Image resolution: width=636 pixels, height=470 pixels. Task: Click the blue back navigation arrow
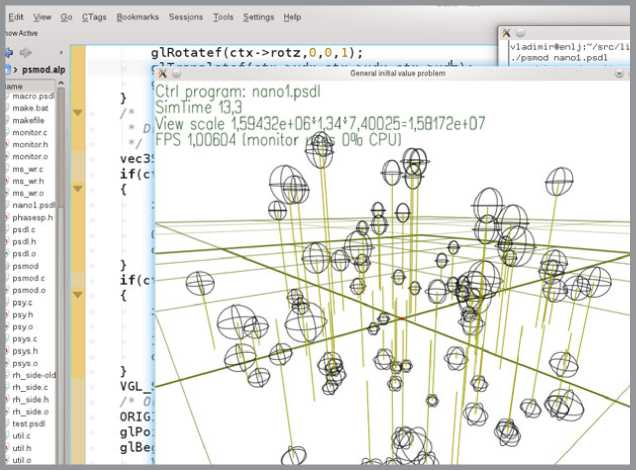[9, 52]
